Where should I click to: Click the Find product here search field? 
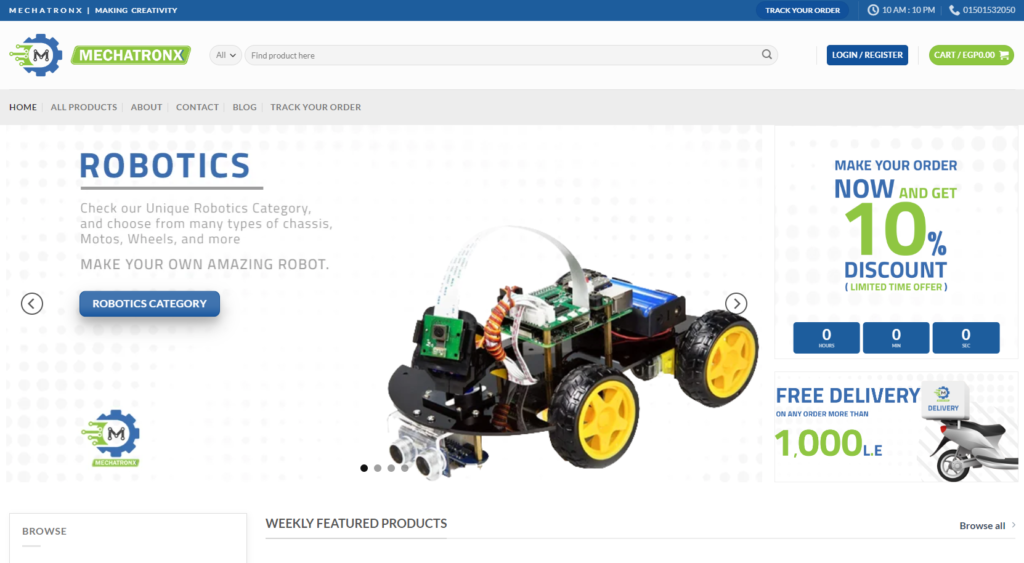pyautogui.click(x=500, y=55)
